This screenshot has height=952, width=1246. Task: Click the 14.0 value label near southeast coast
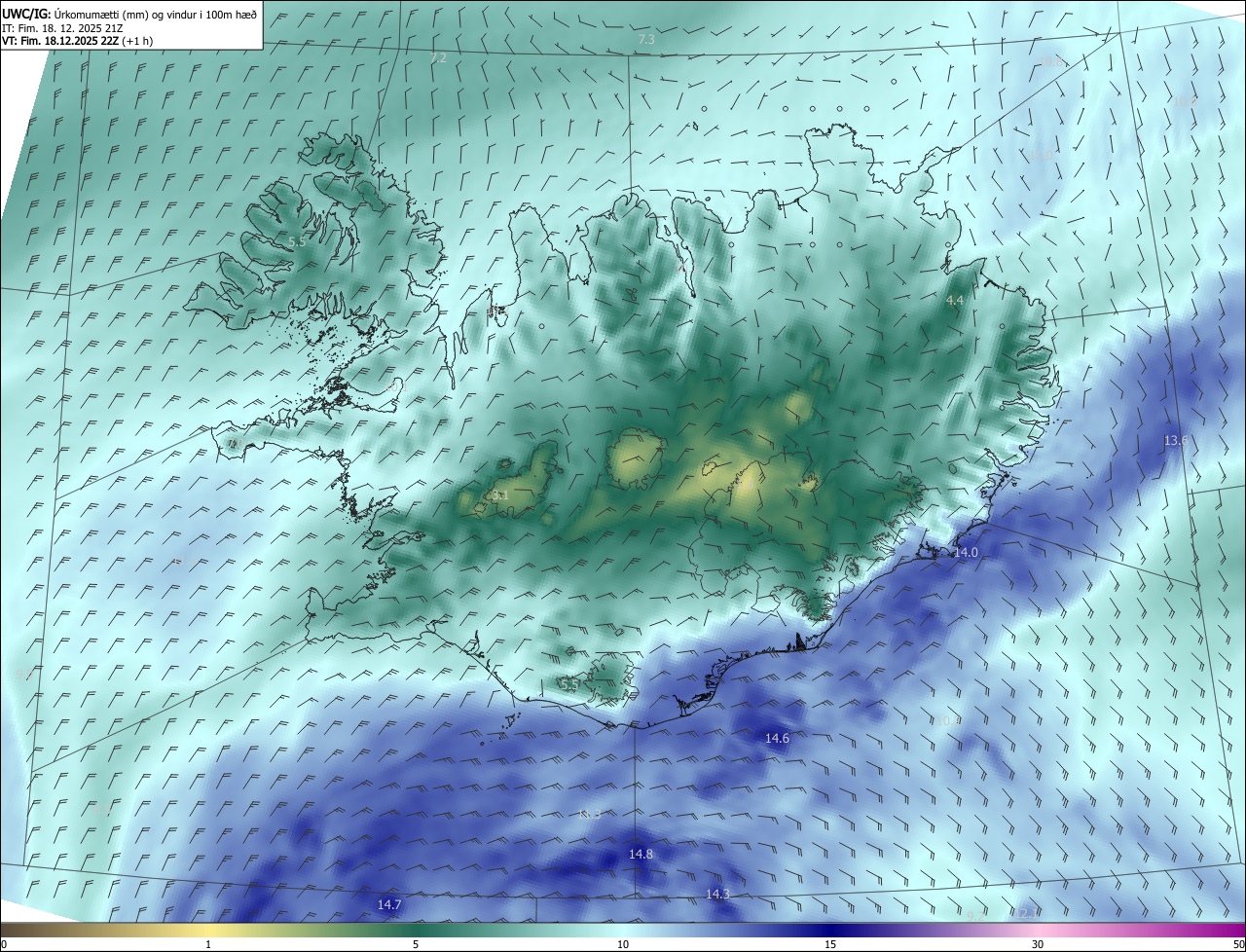pyautogui.click(x=965, y=553)
